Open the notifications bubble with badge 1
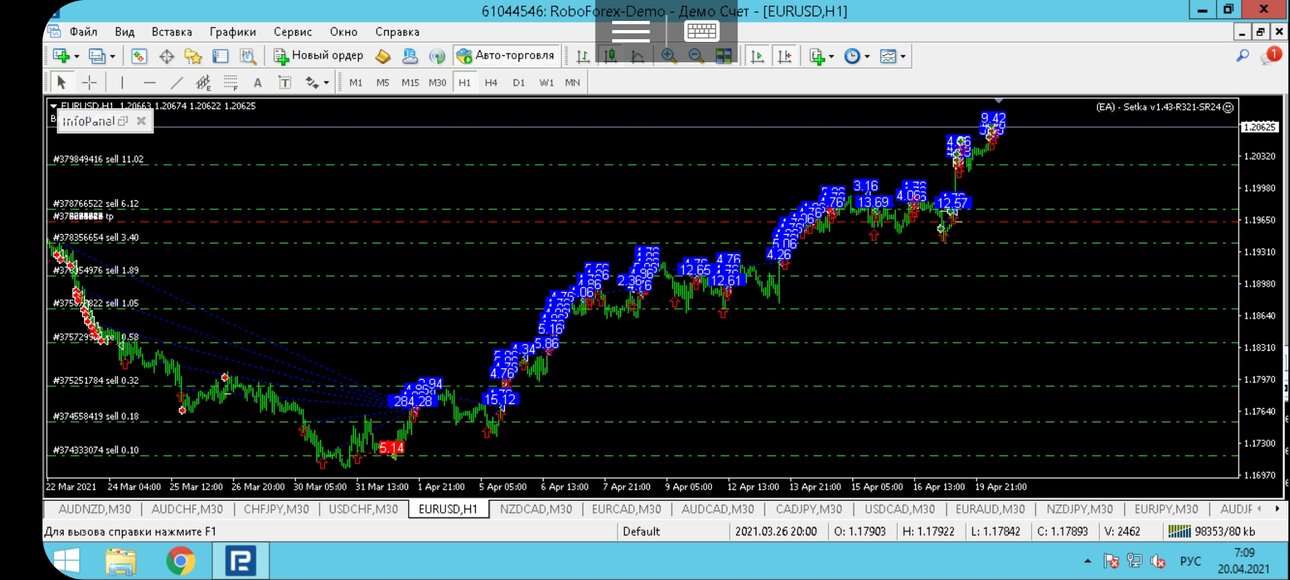 1272,56
